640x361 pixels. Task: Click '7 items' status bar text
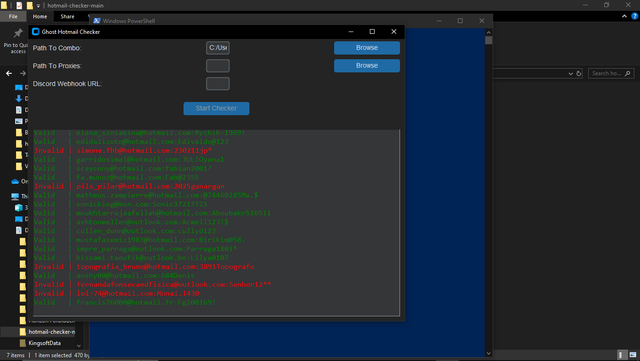click(x=16, y=355)
